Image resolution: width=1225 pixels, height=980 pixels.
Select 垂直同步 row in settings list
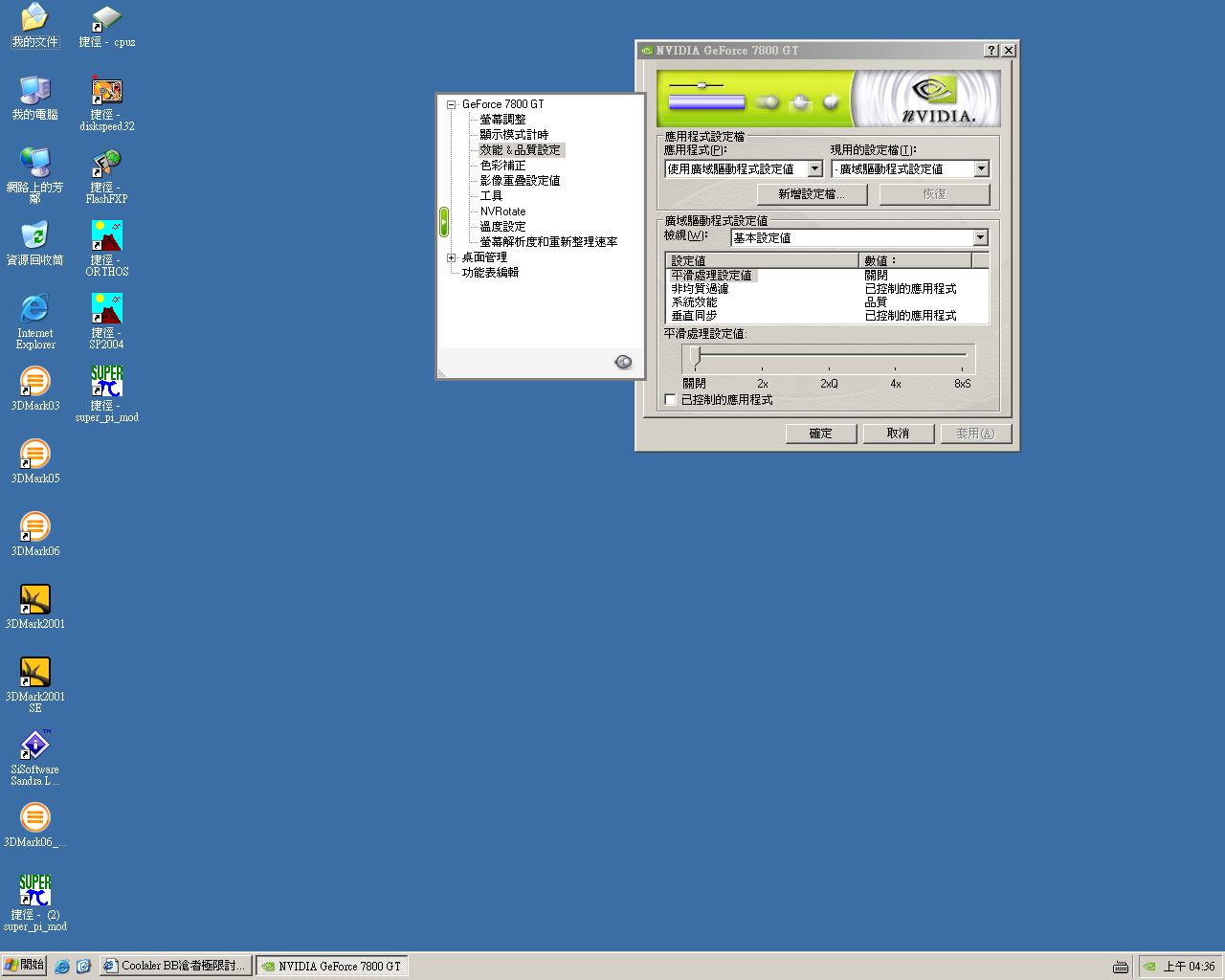click(827, 316)
